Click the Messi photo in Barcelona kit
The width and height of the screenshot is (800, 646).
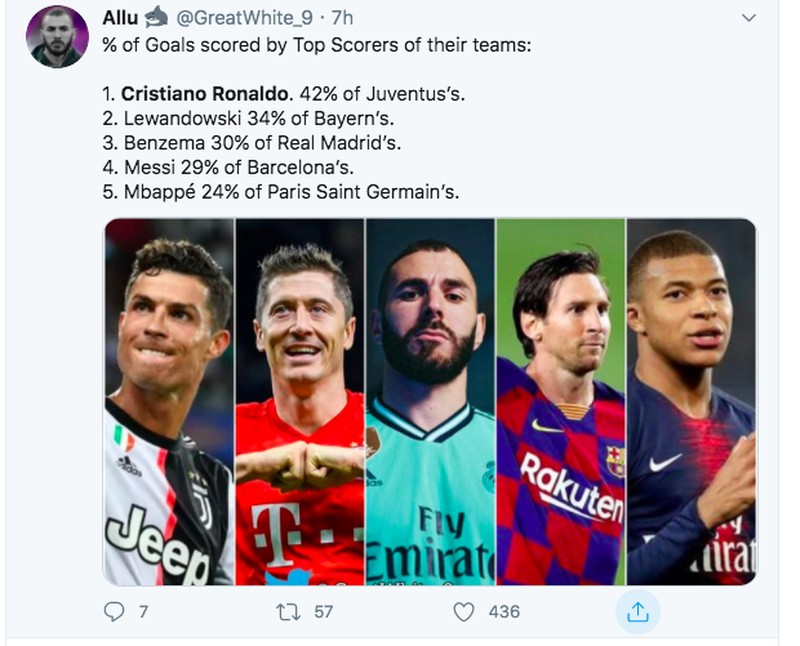tap(562, 400)
